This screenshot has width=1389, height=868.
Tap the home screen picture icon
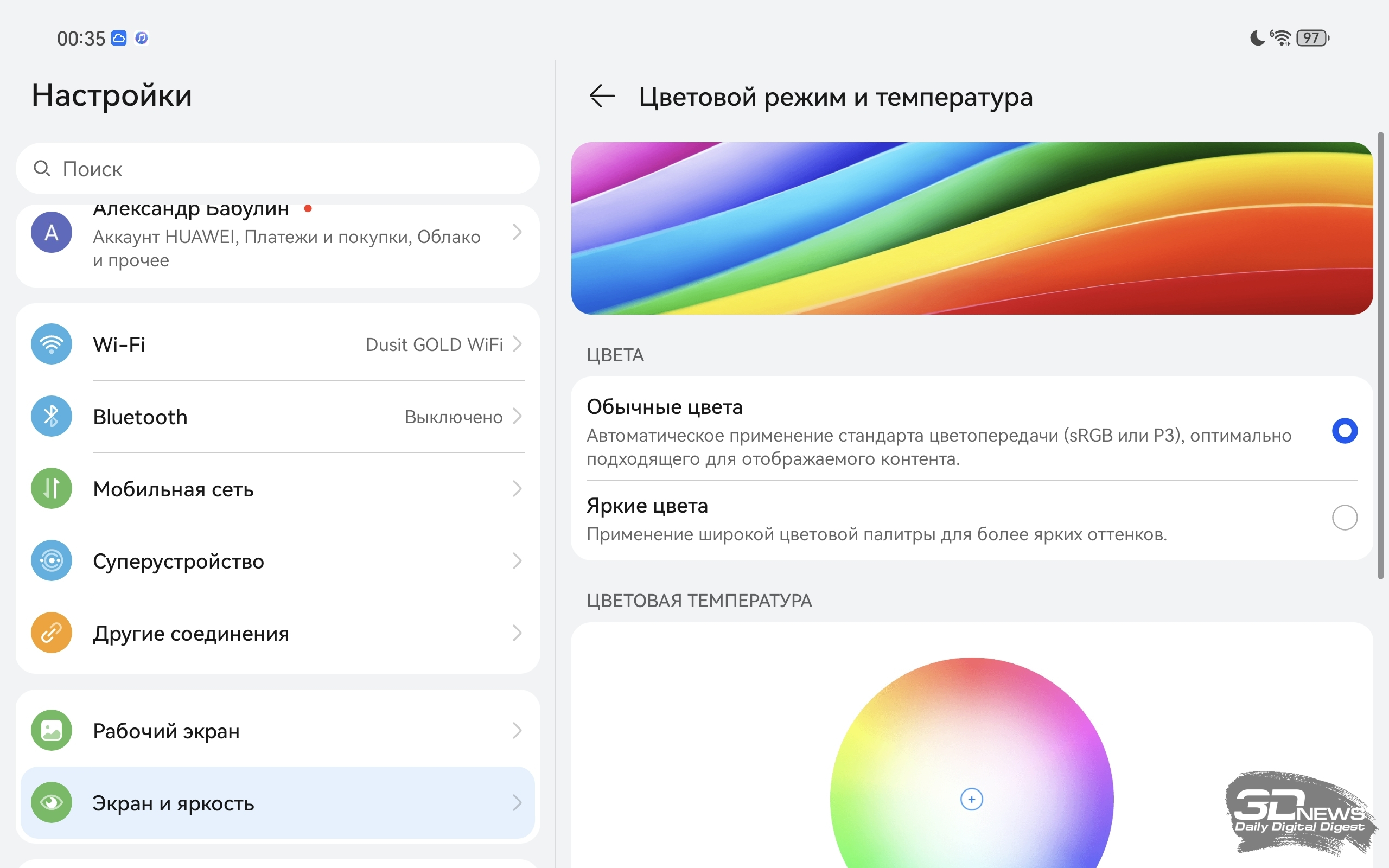click(52, 731)
